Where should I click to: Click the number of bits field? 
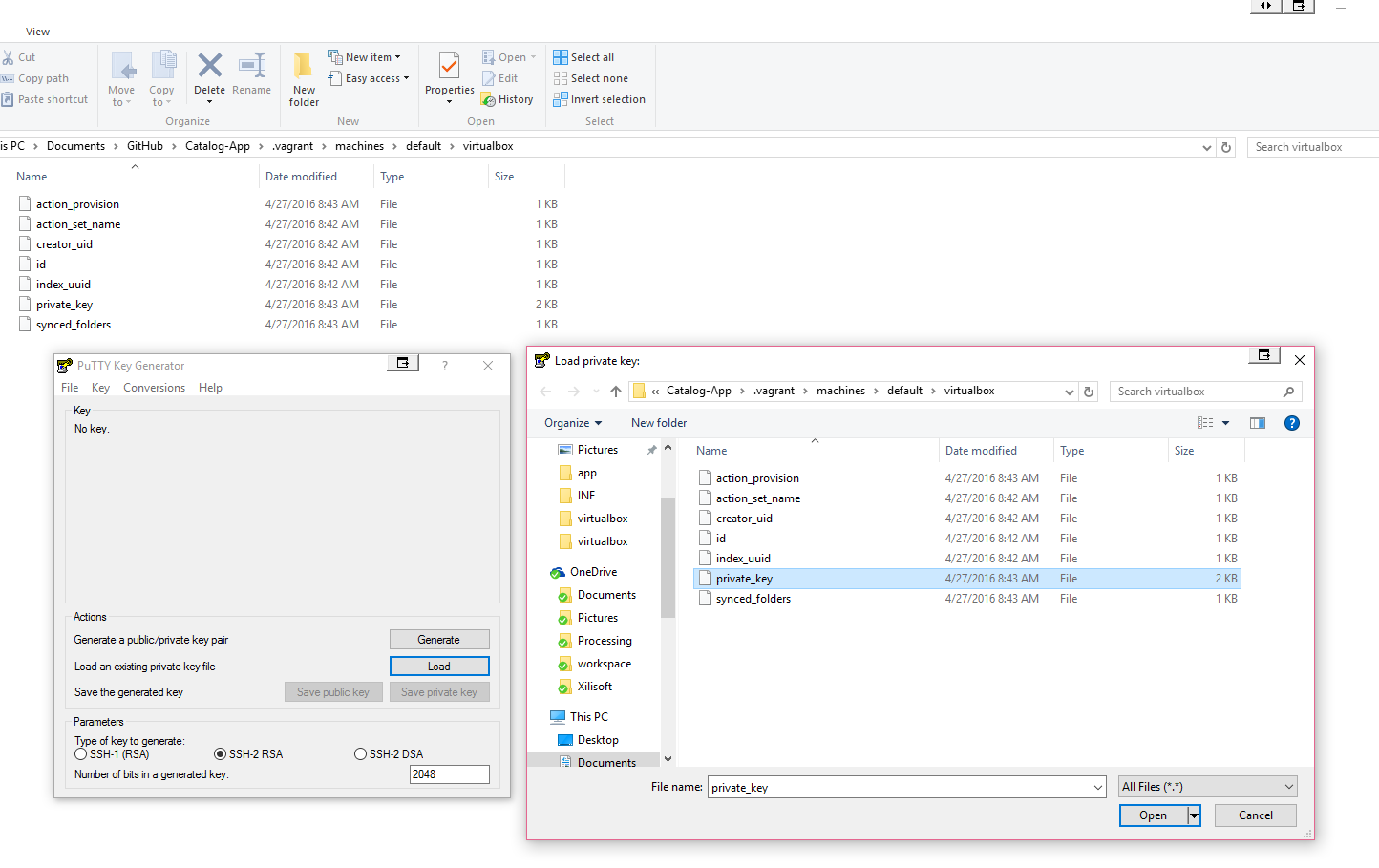point(450,774)
